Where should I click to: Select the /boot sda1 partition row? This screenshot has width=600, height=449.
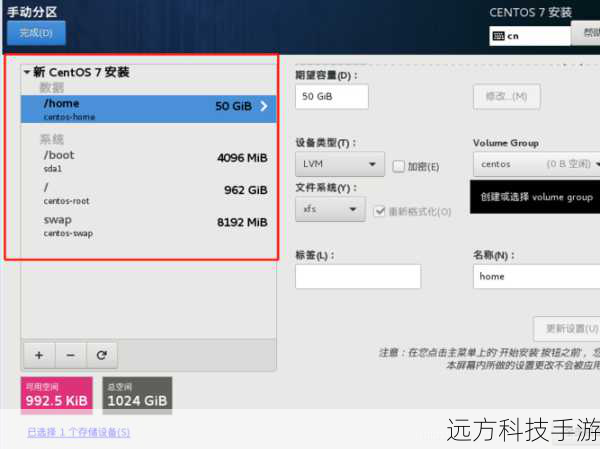click(x=148, y=161)
